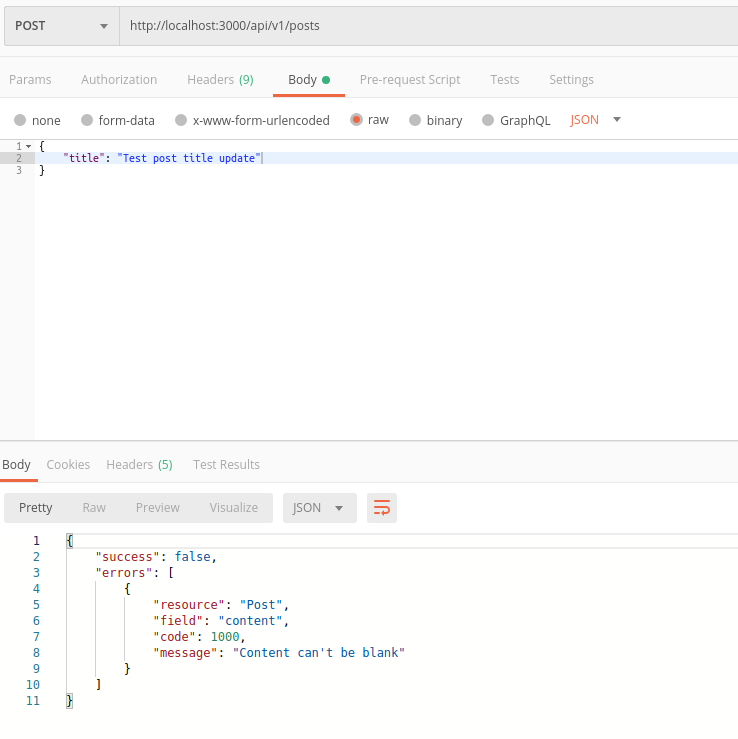Open the Pre-request Script tab

coord(410,80)
